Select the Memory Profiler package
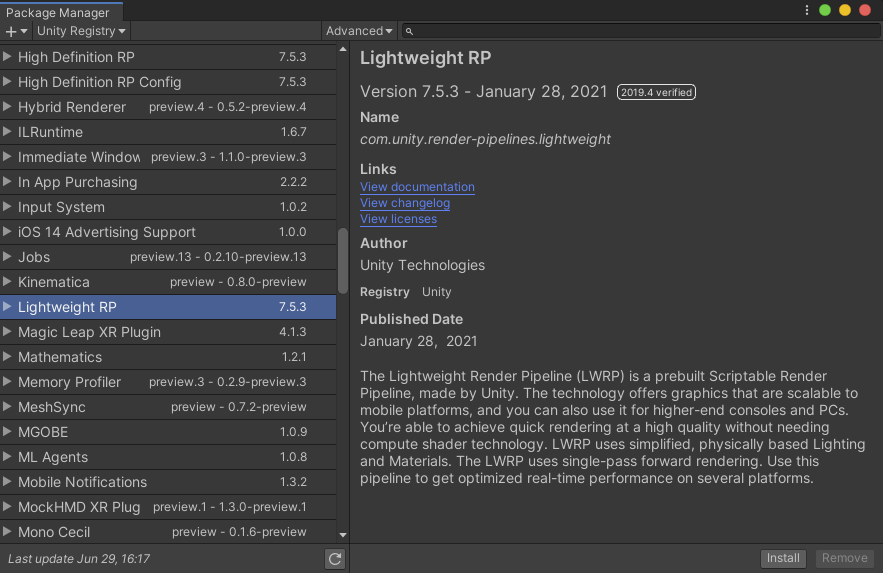Viewport: 883px width, 573px height. tap(69, 382)
